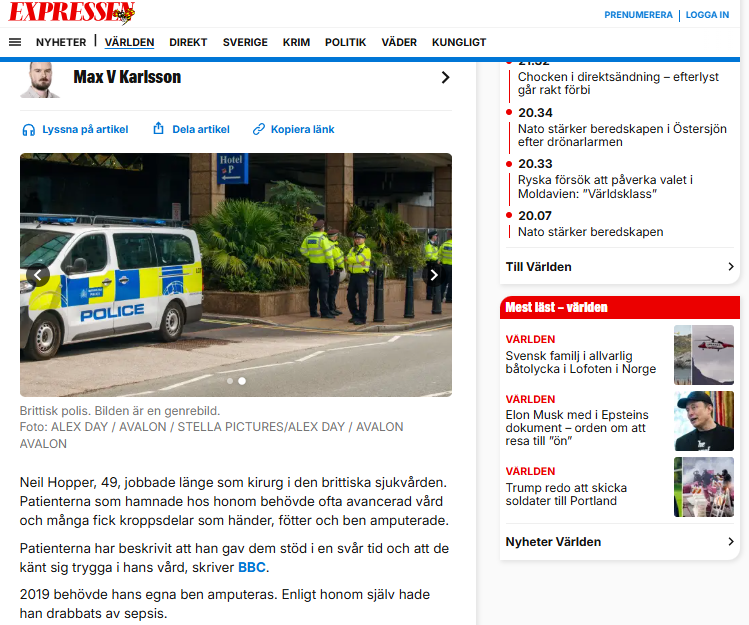749x625 pixels.
Task: Click the police van article image
Action: 236,275
